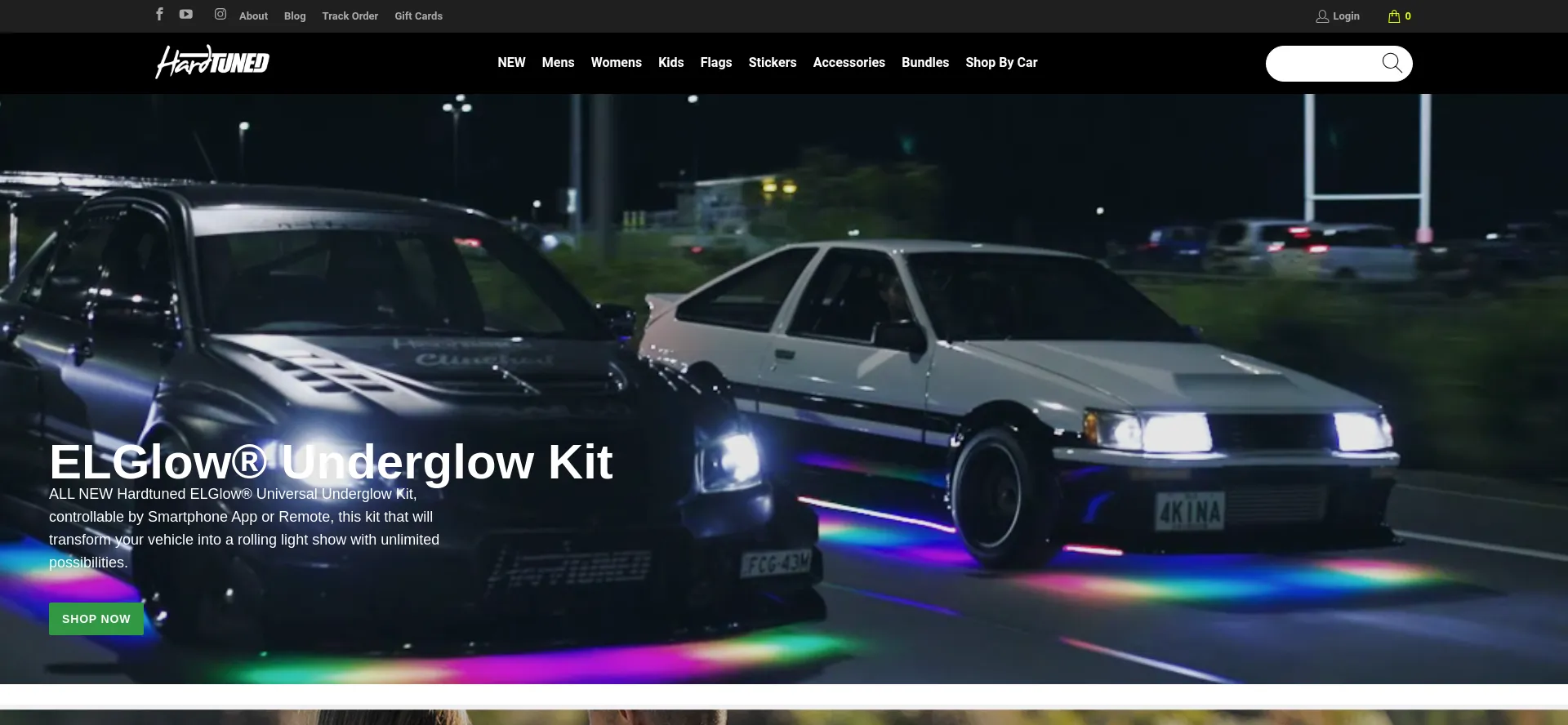Click the shopping bag cart icon
Screen dimensions: 1568x725
[1394, 16]
